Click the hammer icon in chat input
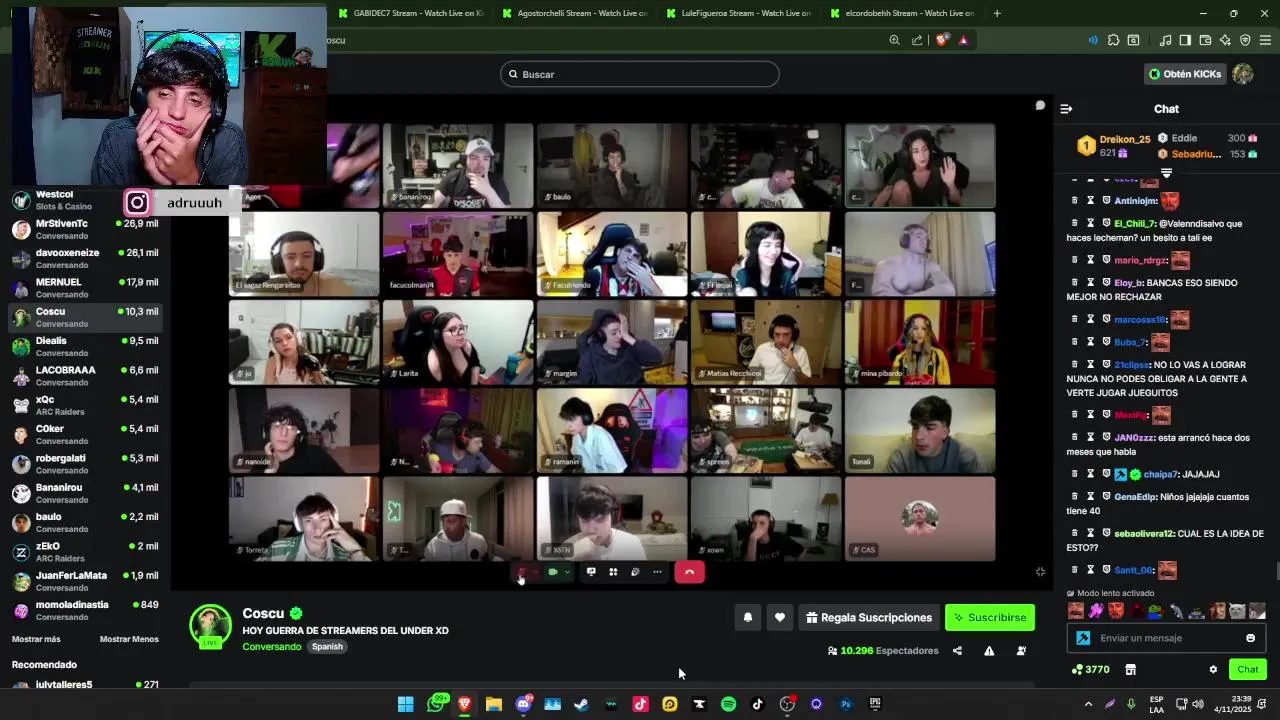 tap(1083, 638)
